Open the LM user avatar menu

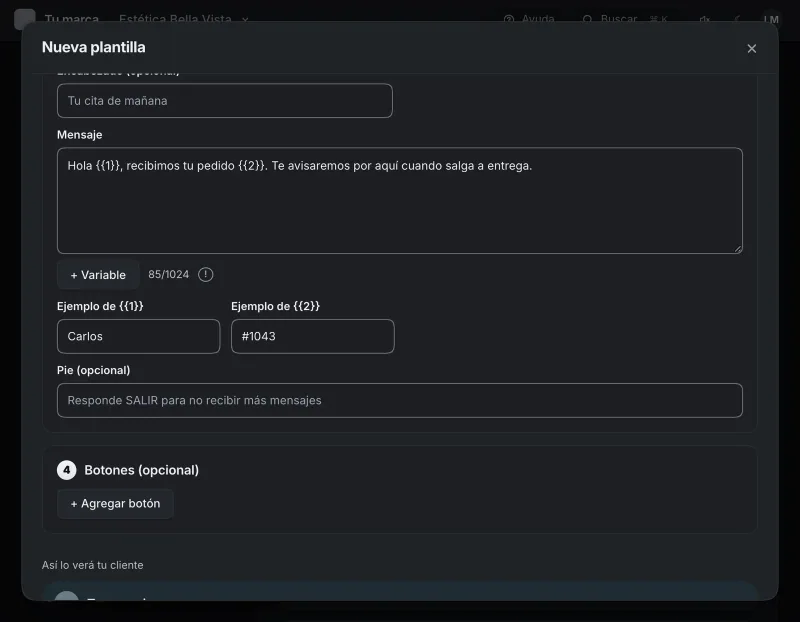(x=771, y=19)
